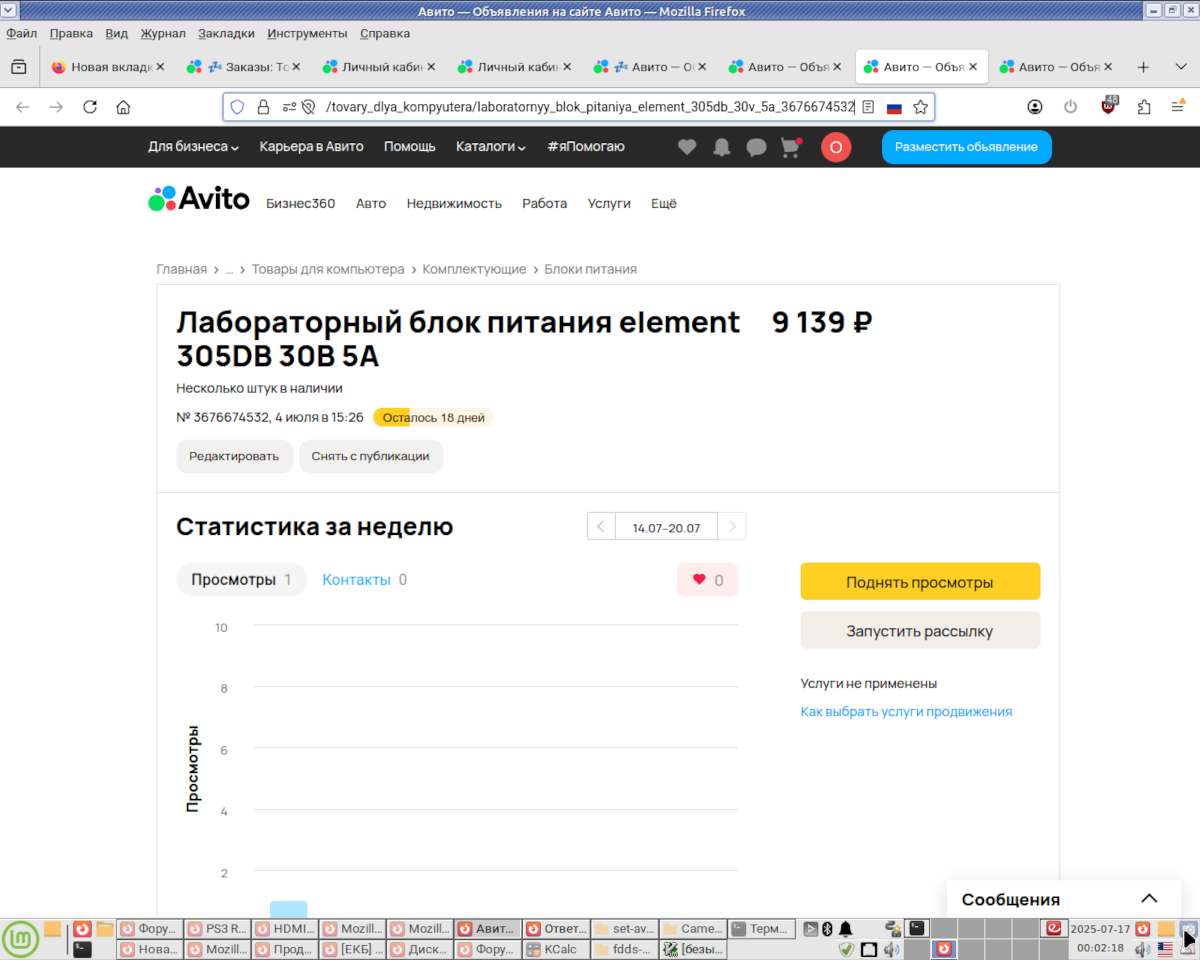Click the red profile avatar icon
Viewport: 1200px width, 960px height.
pos(836,147)
